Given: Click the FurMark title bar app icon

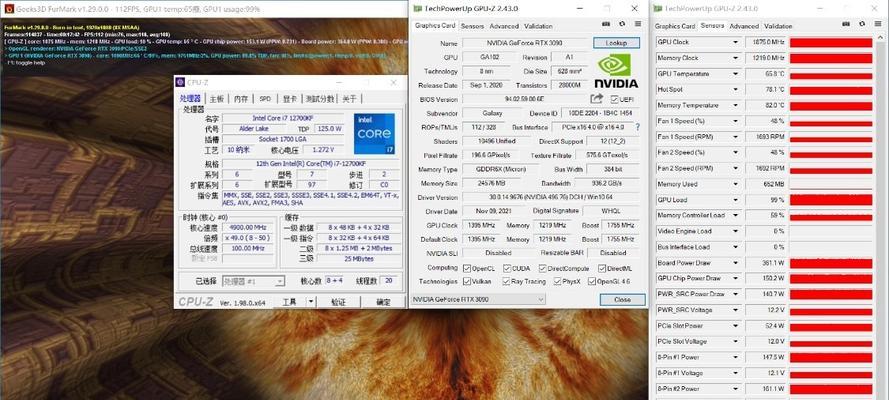Looking at the screenshot, I should 9,8.
